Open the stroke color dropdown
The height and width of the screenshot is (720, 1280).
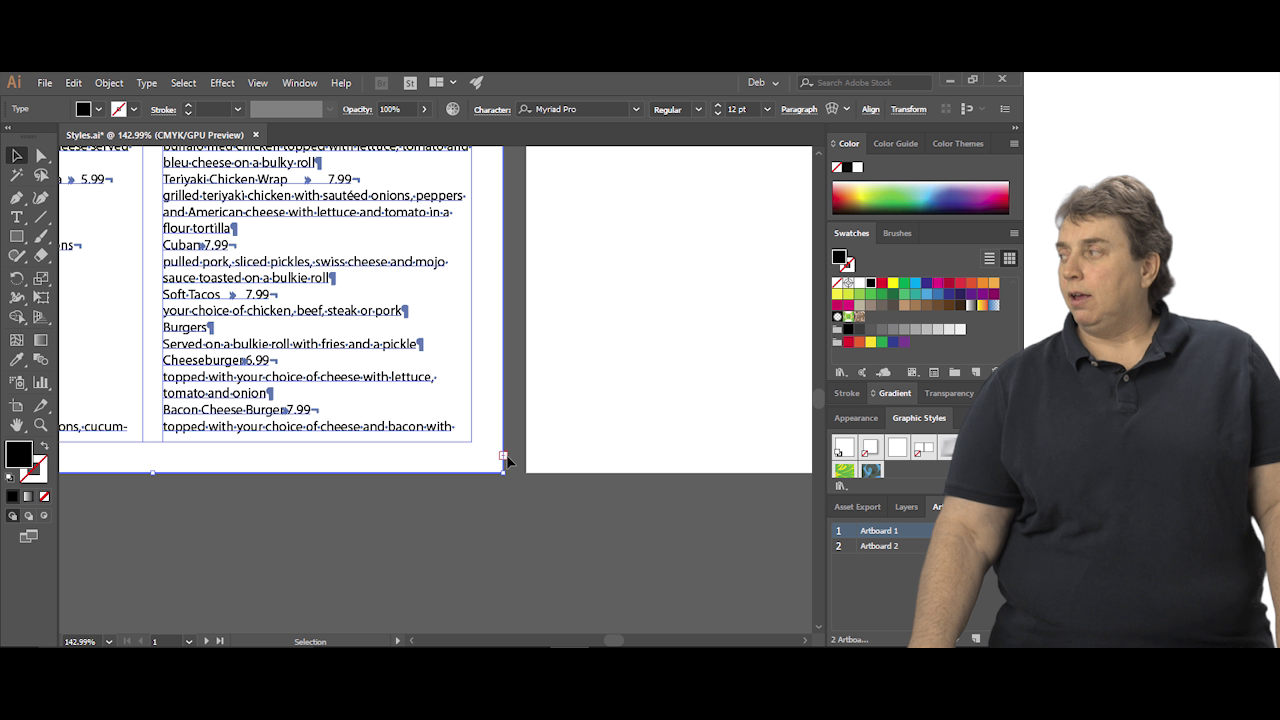click(134, 109)
